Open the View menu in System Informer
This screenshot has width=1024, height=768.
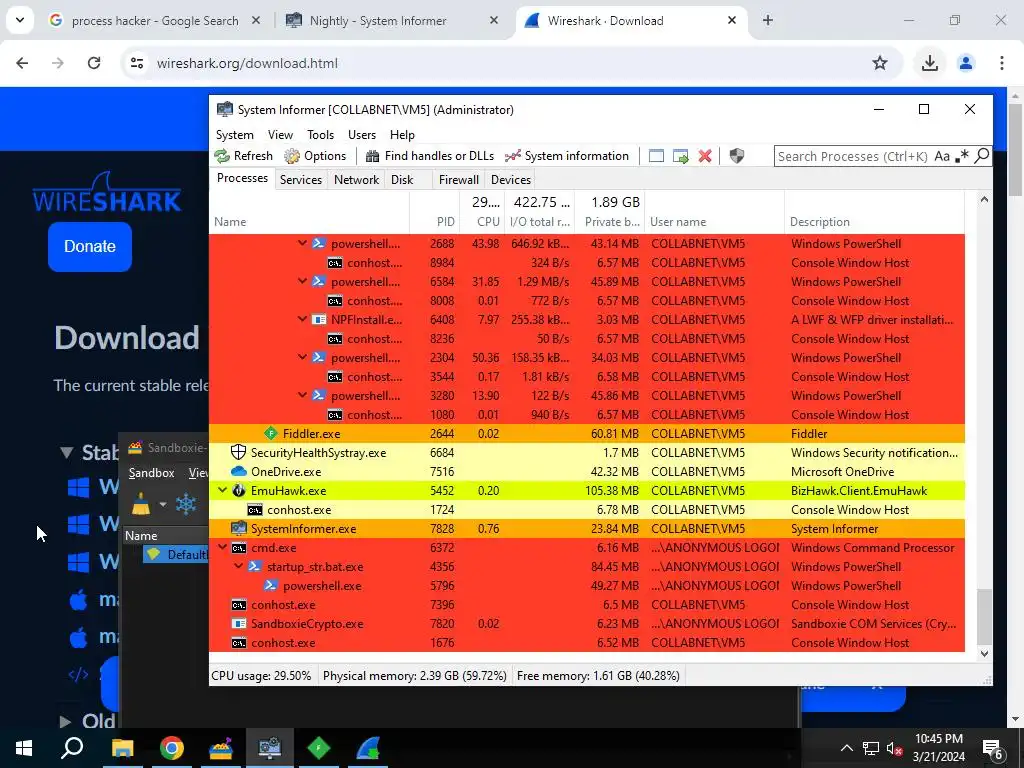280,135
